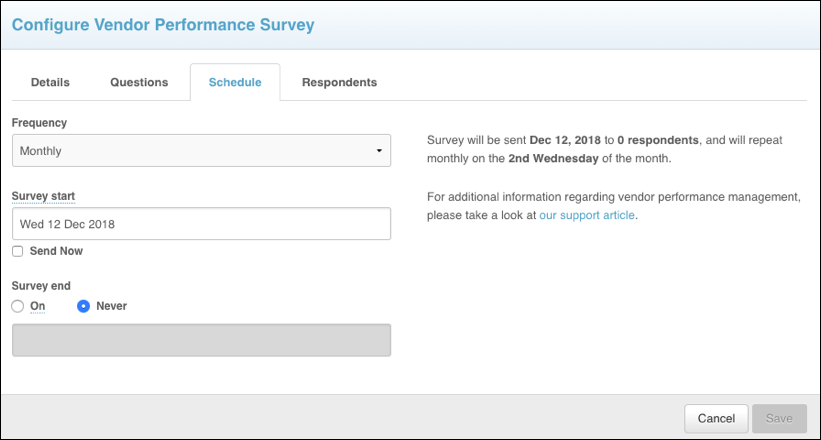Click the Send Now label text
The height and width of the screenshot is (440, 821).
[x=56, y=251]
